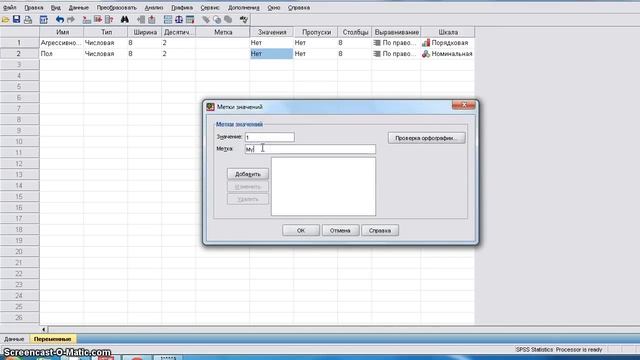Open the Сервис menu

coord(210,8)
